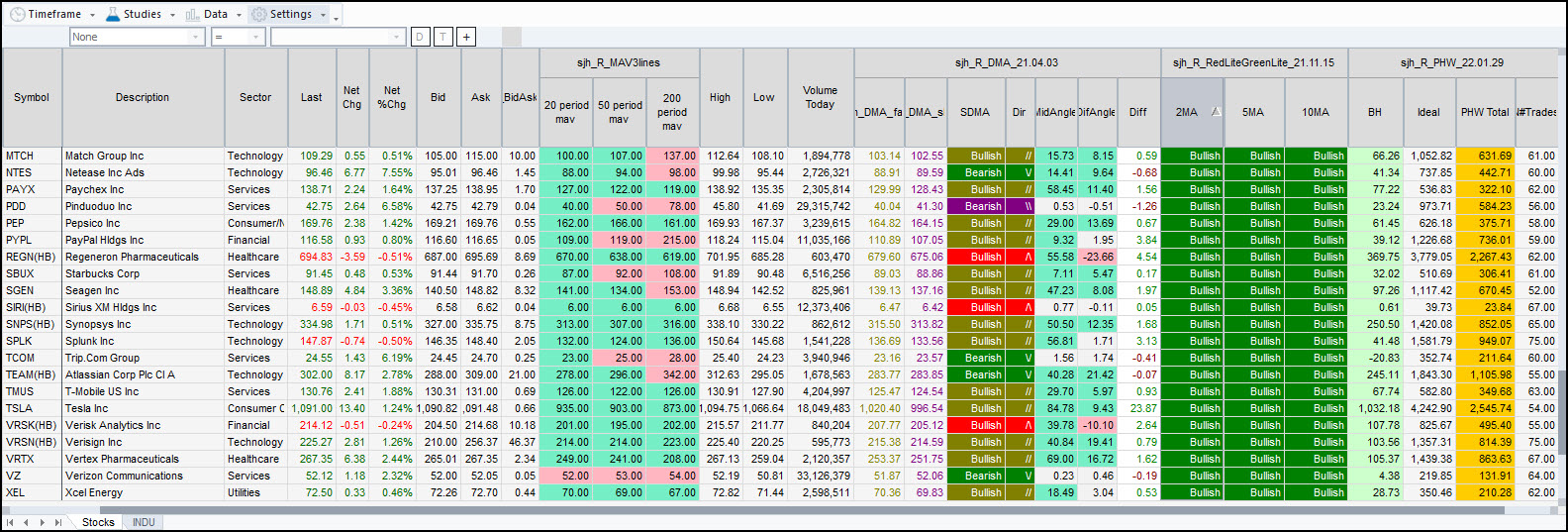1568x532 pixels.
Task: Click the Settings gear icon
Action: (259, 14)
